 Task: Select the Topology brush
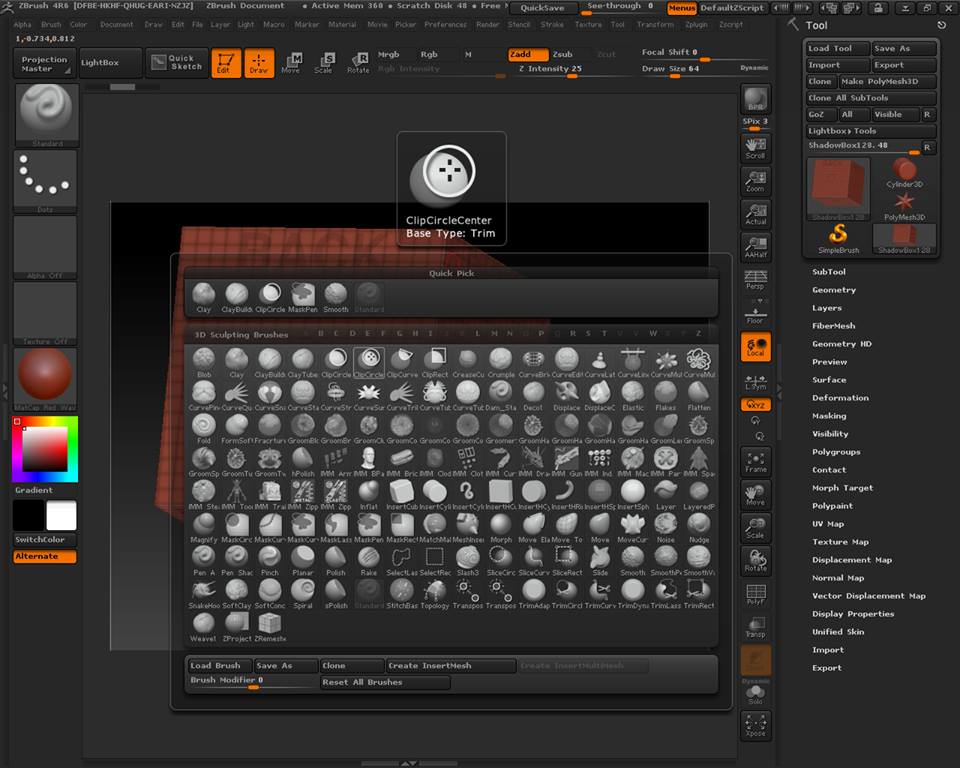point(434,591)
